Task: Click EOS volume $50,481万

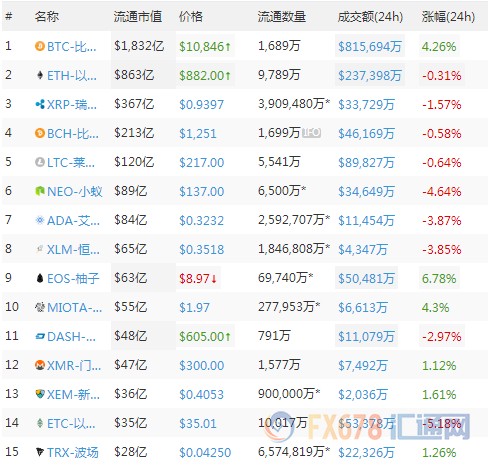Action: pyautogui.click(x=366, y=278)
